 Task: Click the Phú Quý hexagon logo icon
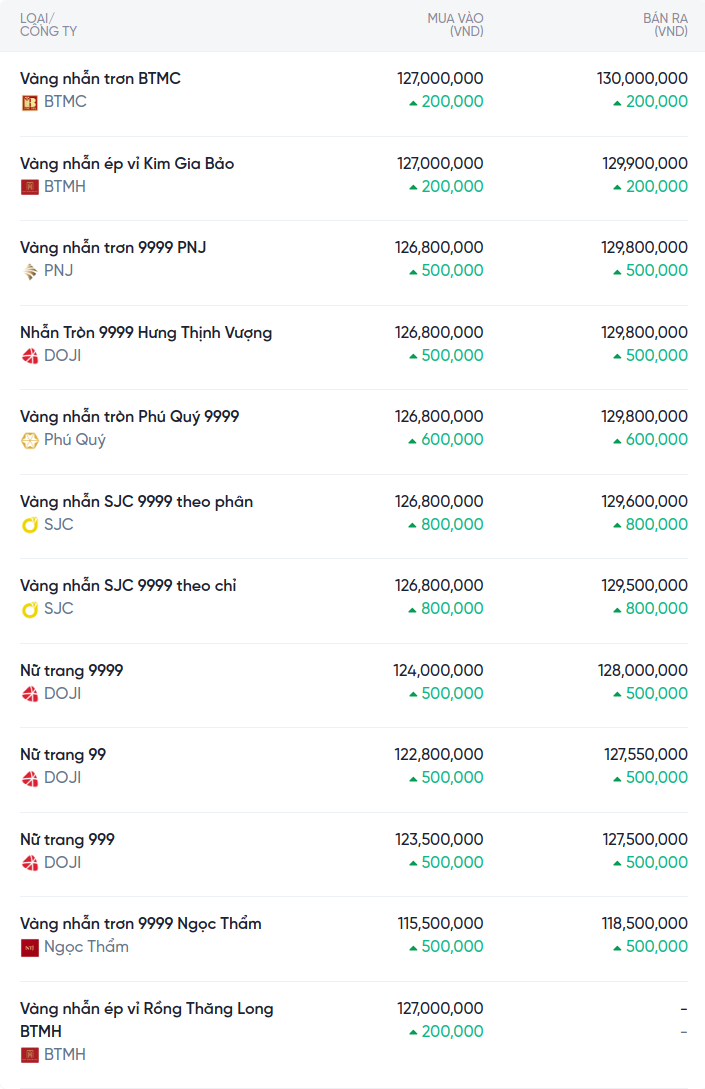30,440
